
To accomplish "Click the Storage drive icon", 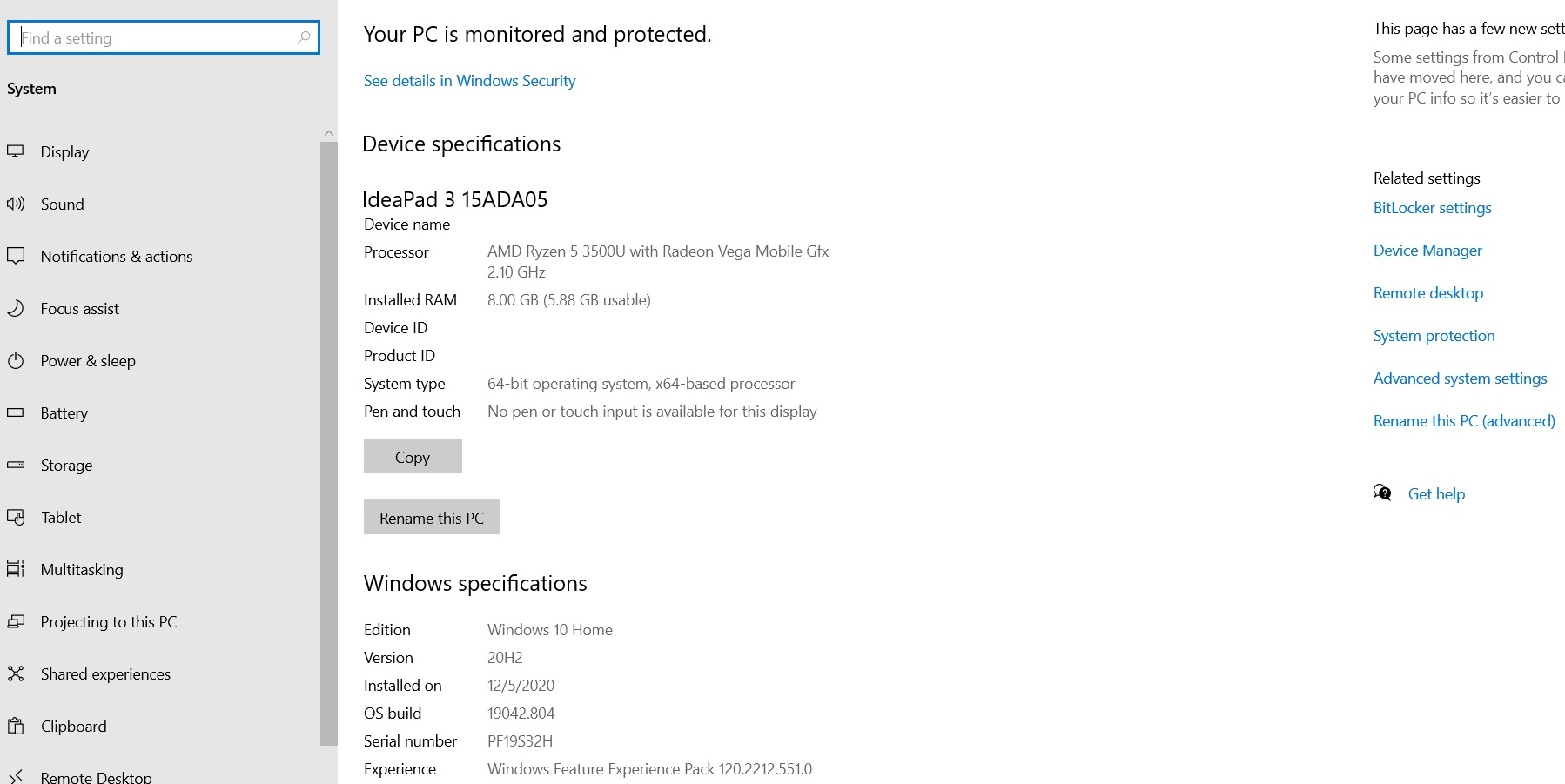I will point(15,465).
